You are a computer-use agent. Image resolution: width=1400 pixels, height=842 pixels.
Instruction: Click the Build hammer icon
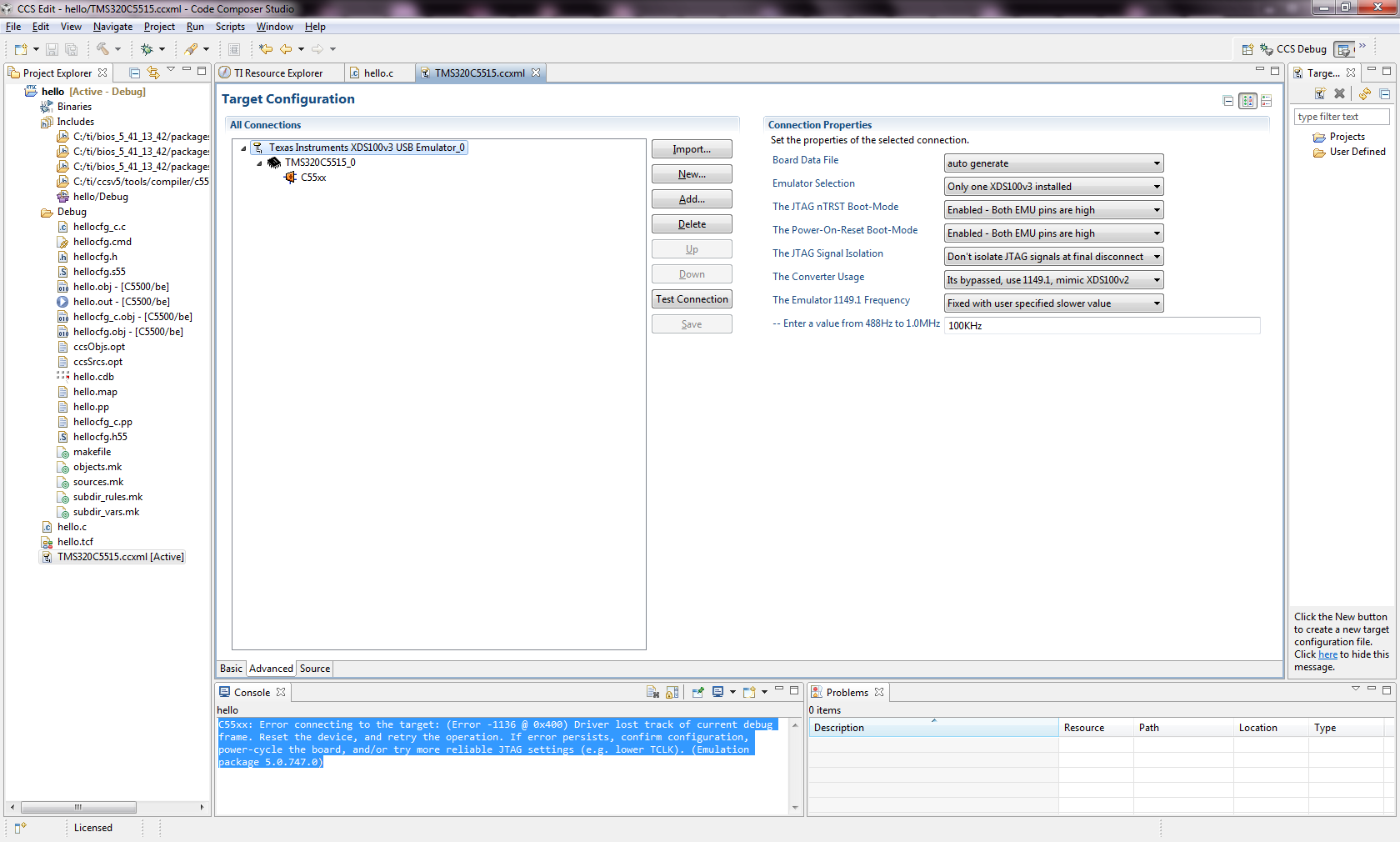102,49
